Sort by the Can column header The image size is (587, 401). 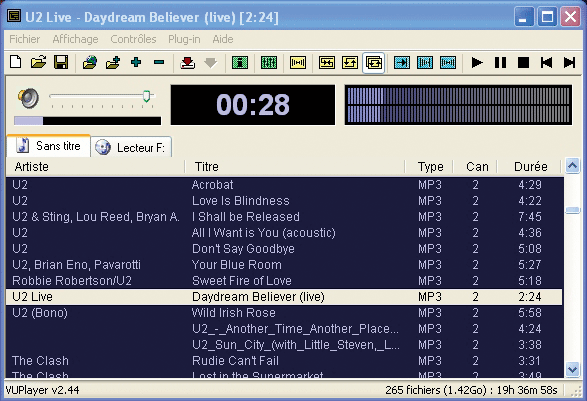point(475,167)
